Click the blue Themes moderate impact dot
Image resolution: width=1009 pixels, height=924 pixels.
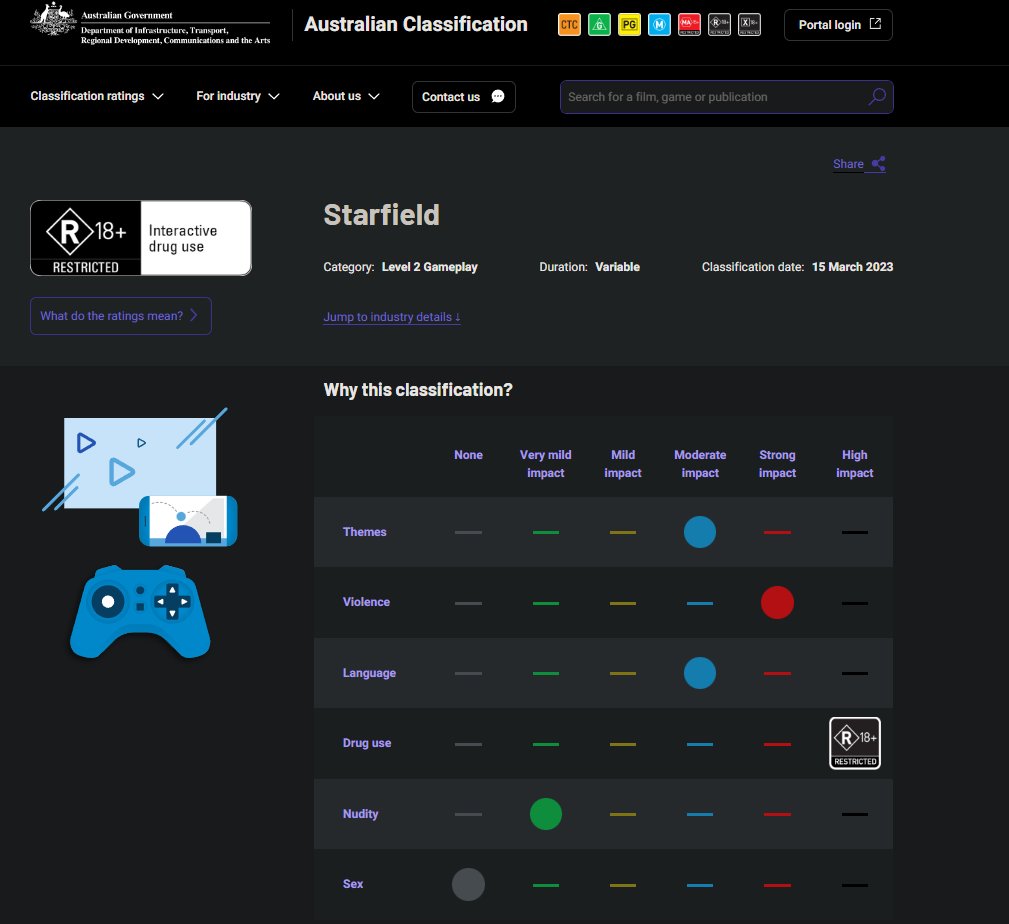point(699,532)
